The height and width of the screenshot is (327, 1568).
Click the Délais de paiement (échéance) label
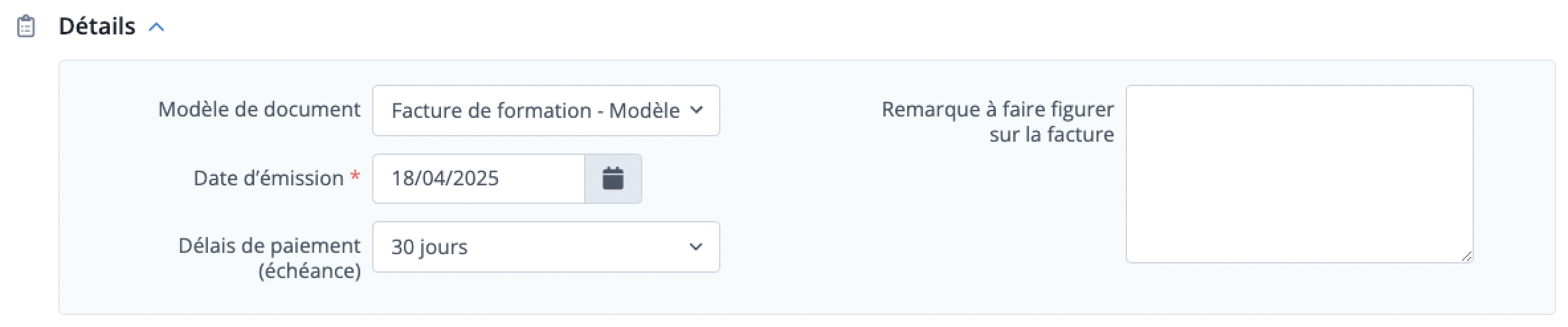click(269, 257)
